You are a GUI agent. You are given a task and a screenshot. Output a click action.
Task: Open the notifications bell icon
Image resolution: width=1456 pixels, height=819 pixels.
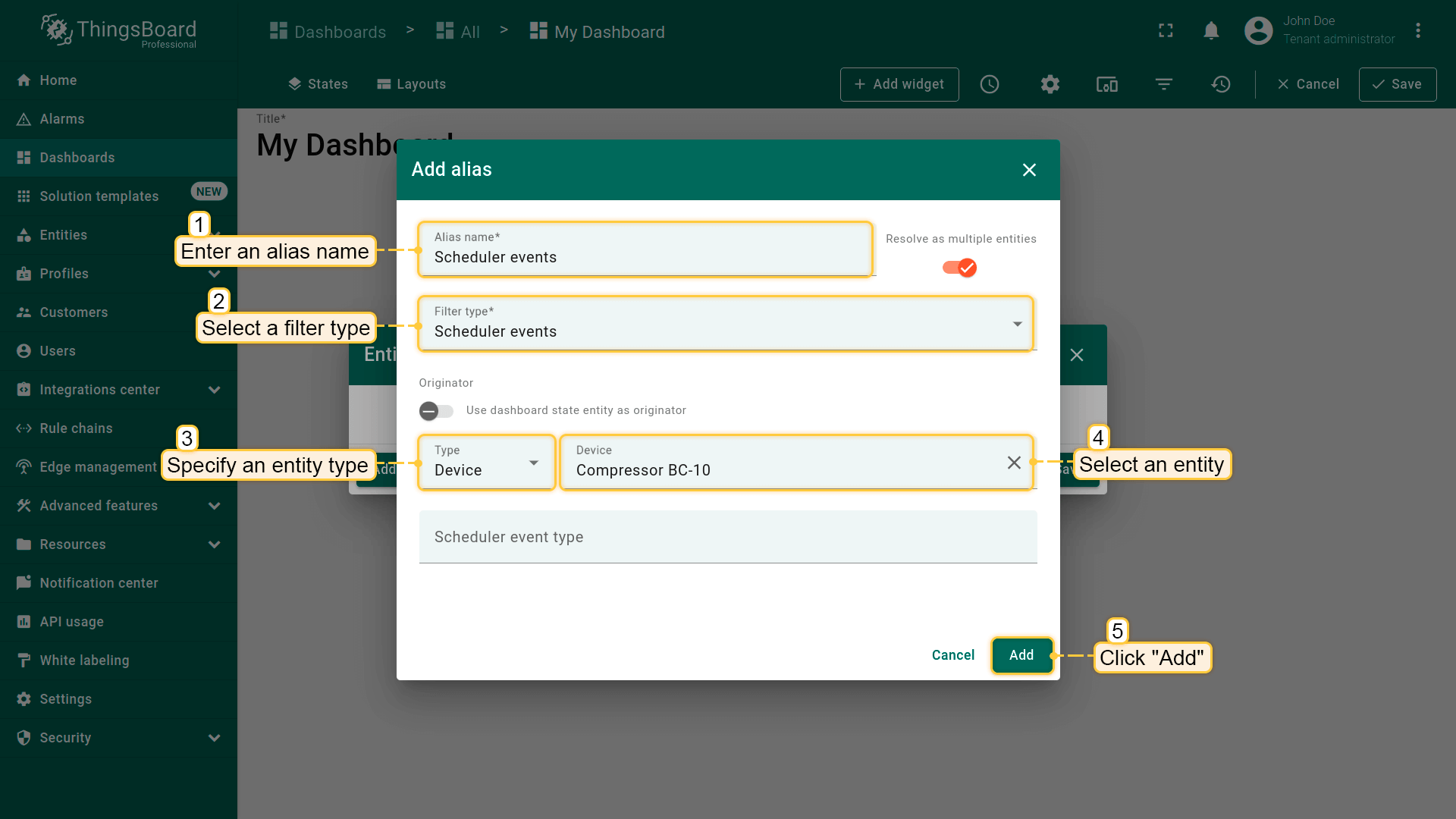(1211, 31)
